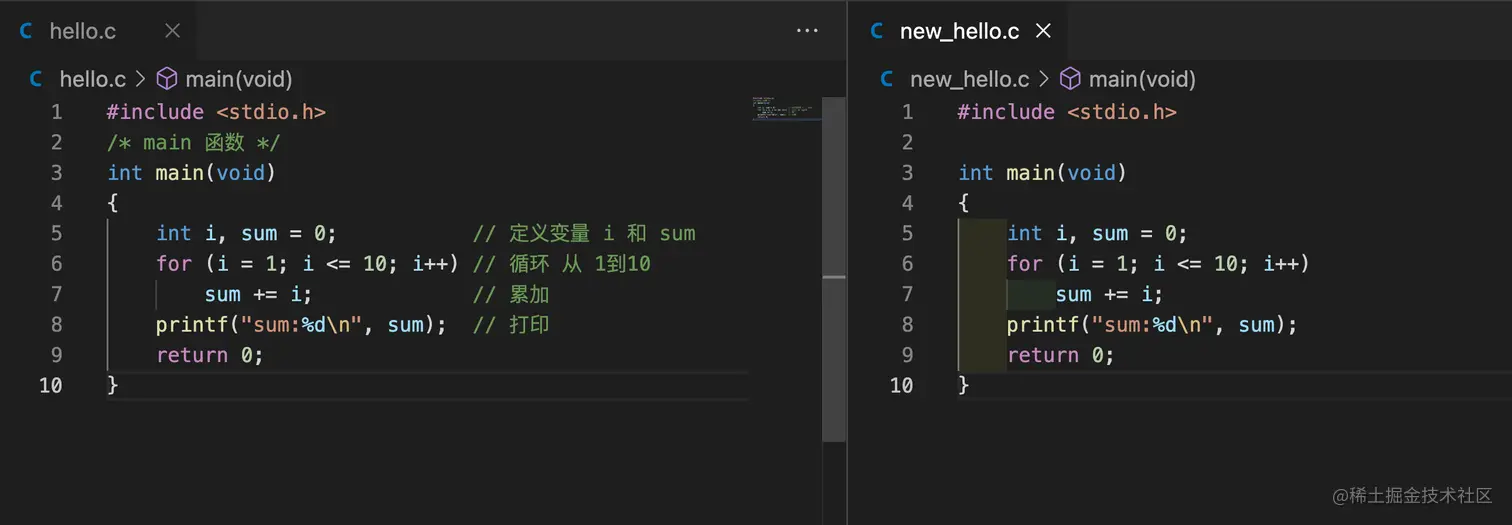Viewport: 1512px width, 525px height.
Task: Click the vertical scrollbar of the hello.c editor
Action: click(x=834, y=270)
